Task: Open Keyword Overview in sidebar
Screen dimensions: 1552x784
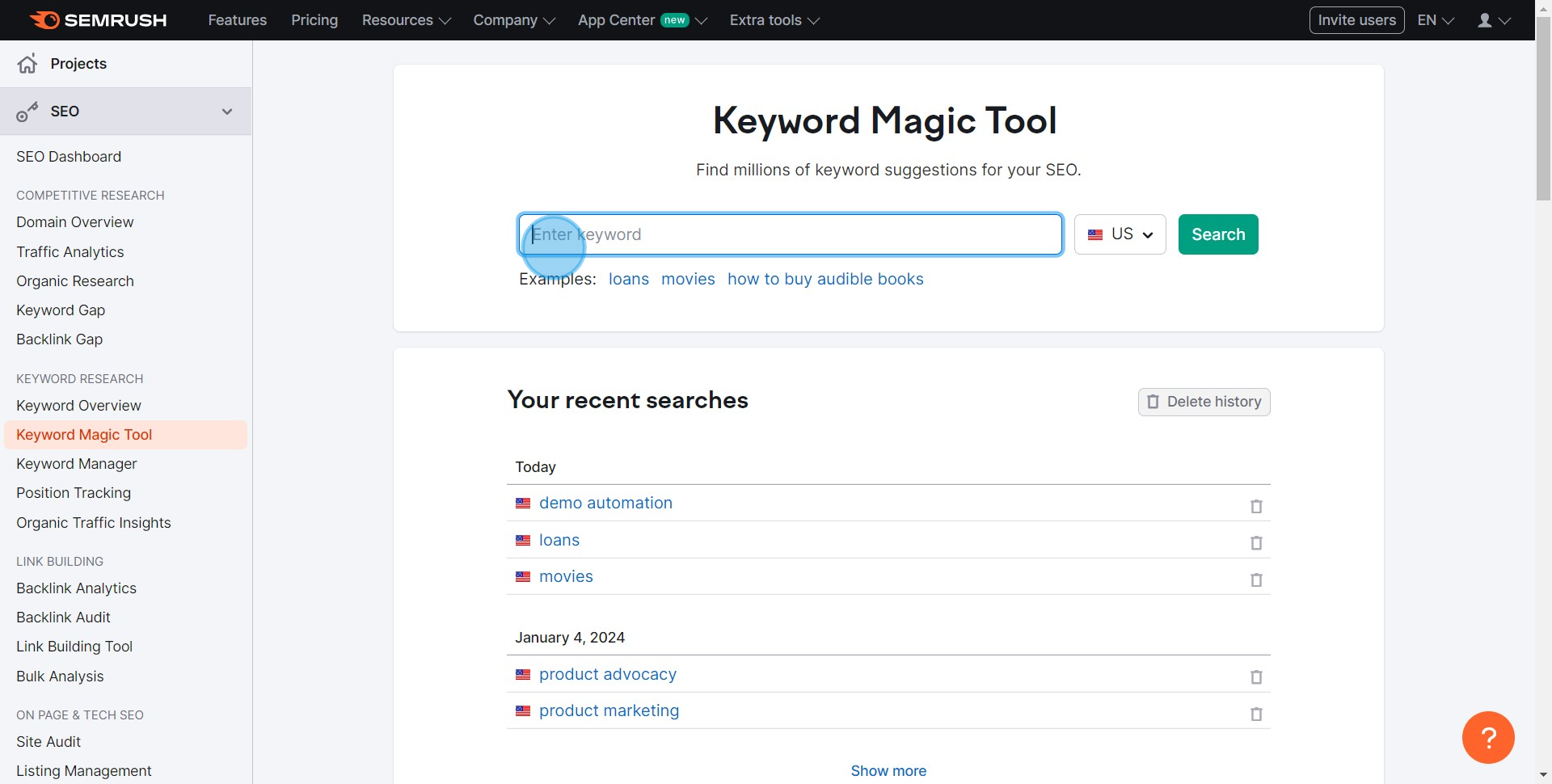Action: (x=78, y=406)
